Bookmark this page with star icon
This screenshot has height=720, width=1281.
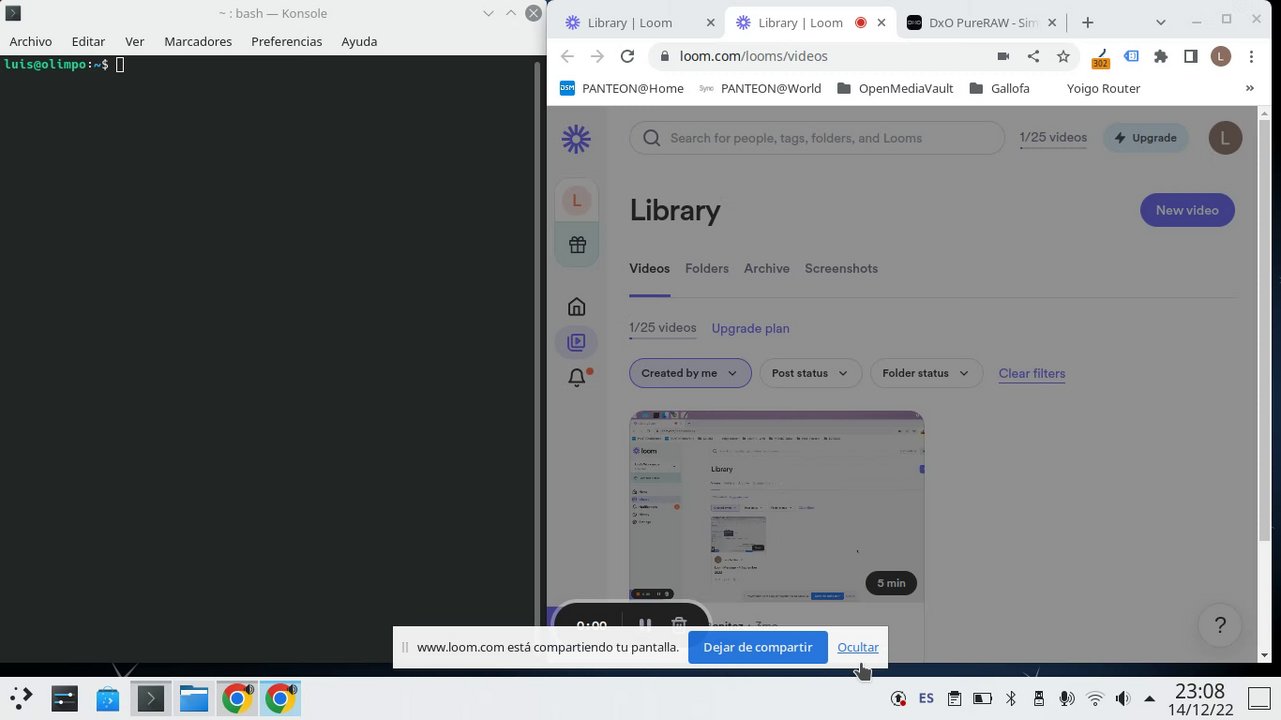(x=1063, y=57)
